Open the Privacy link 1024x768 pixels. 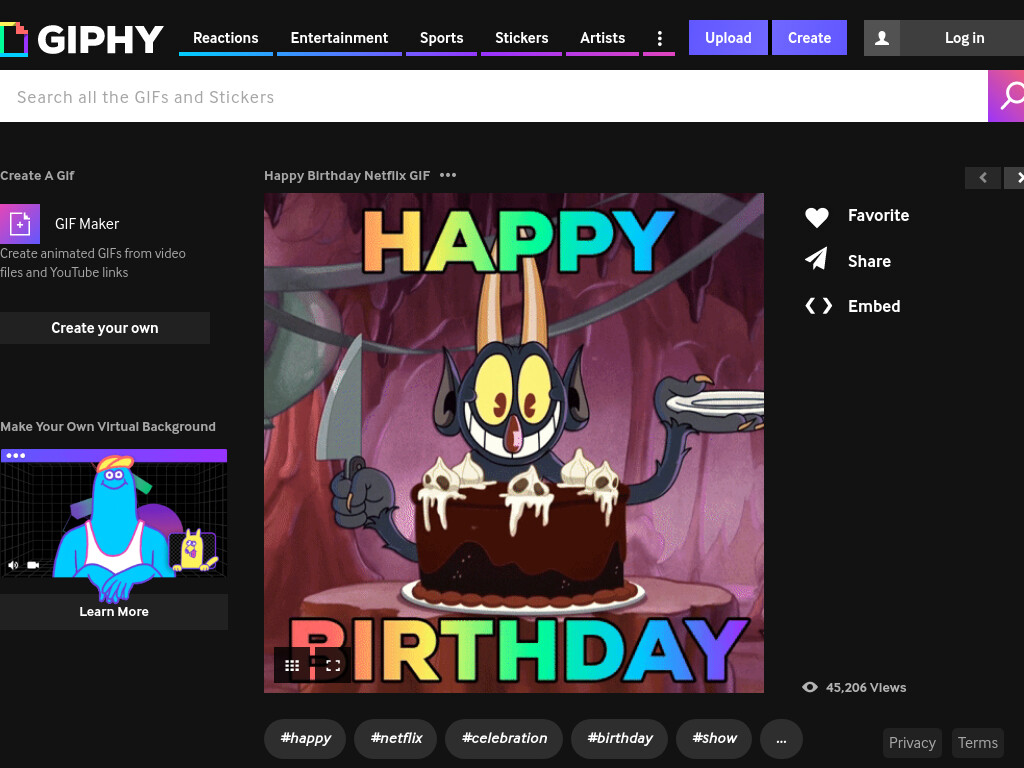tap(912, 743)
